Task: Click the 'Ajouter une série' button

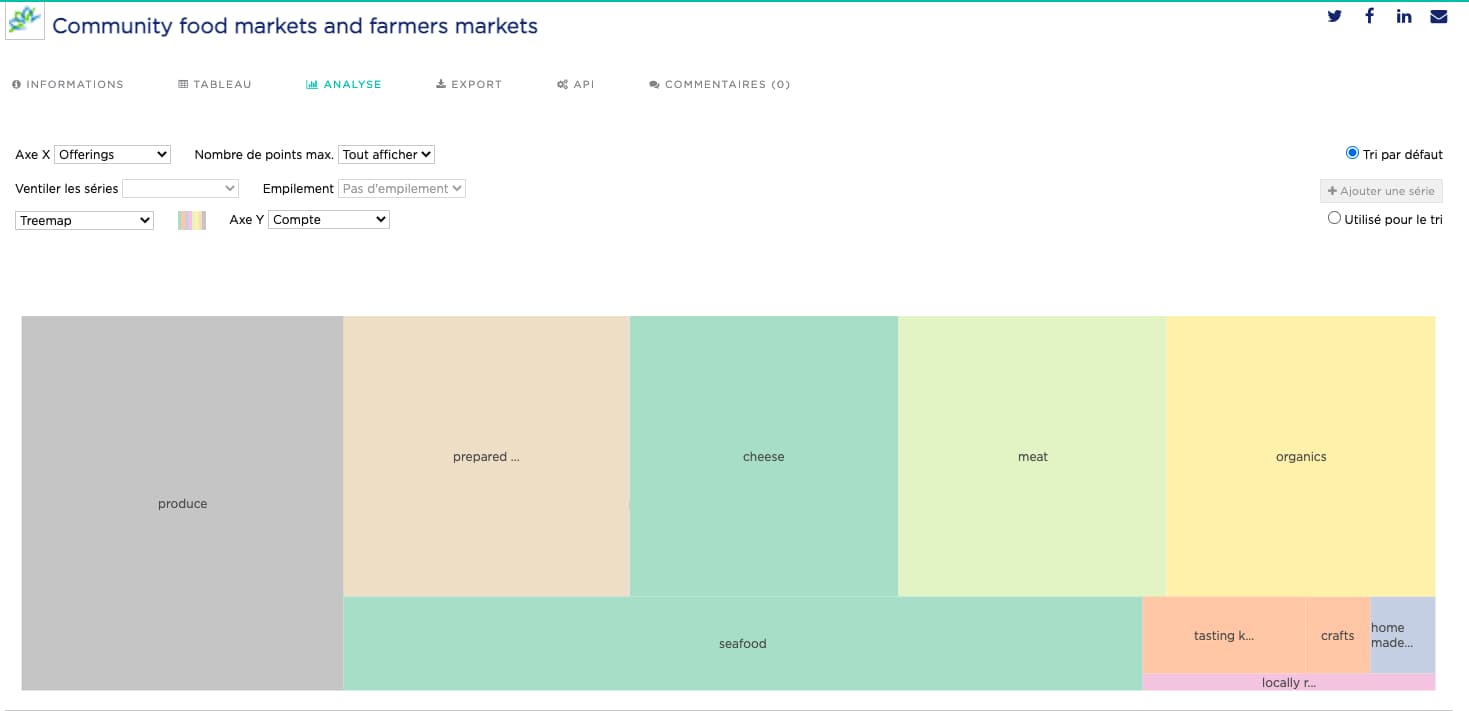Action: [x=1381, y=191]
